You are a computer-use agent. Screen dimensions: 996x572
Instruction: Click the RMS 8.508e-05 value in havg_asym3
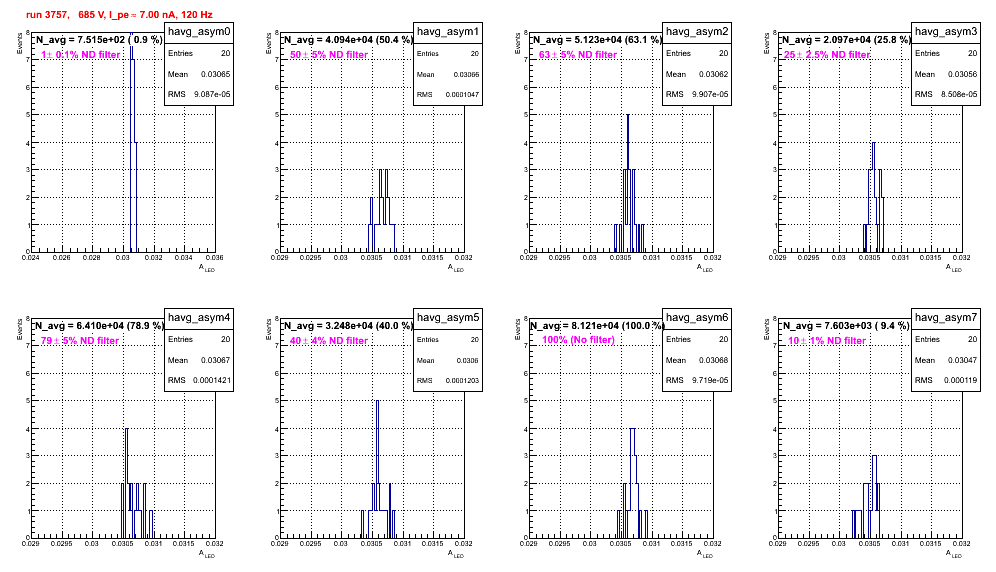(x=959, y=95)
